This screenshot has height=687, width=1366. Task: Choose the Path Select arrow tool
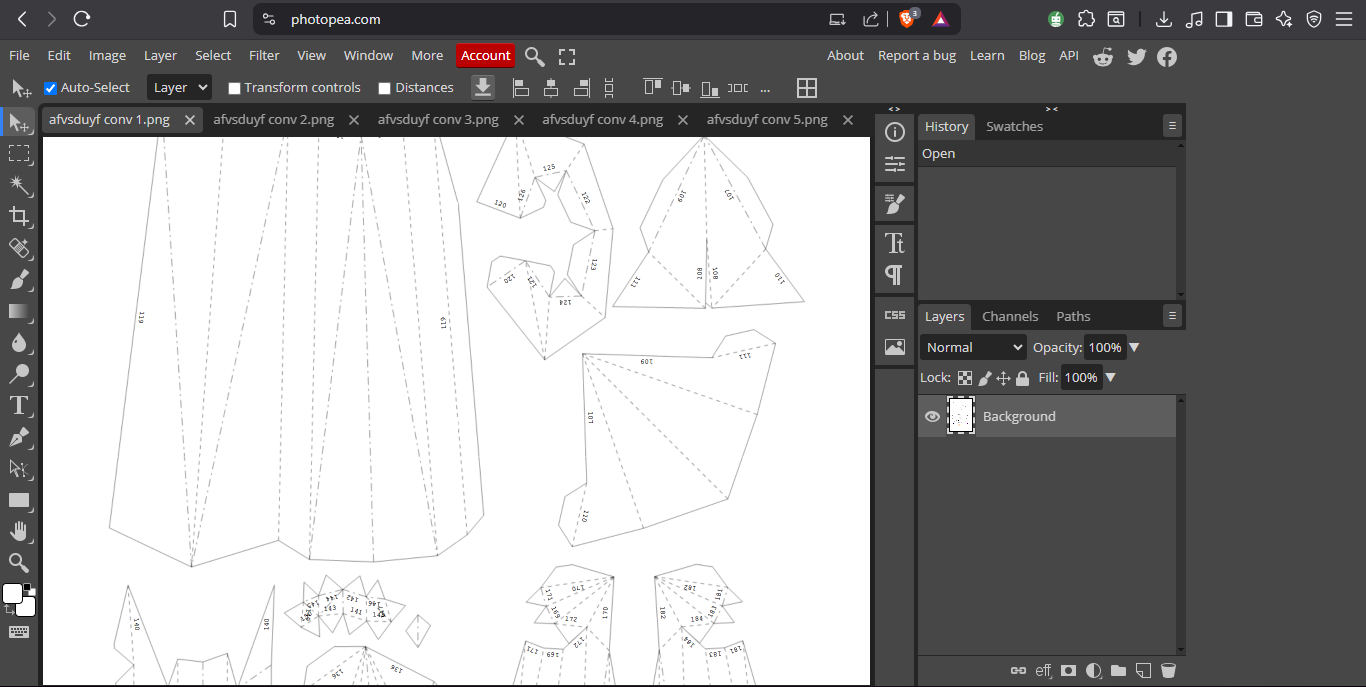click(19, 468)
